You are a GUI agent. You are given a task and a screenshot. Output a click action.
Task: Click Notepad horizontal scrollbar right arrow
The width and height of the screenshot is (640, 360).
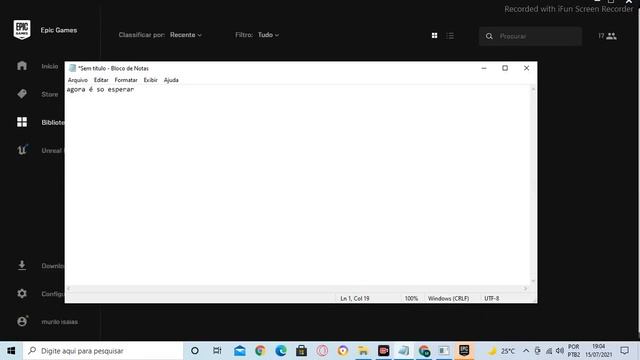525,288
